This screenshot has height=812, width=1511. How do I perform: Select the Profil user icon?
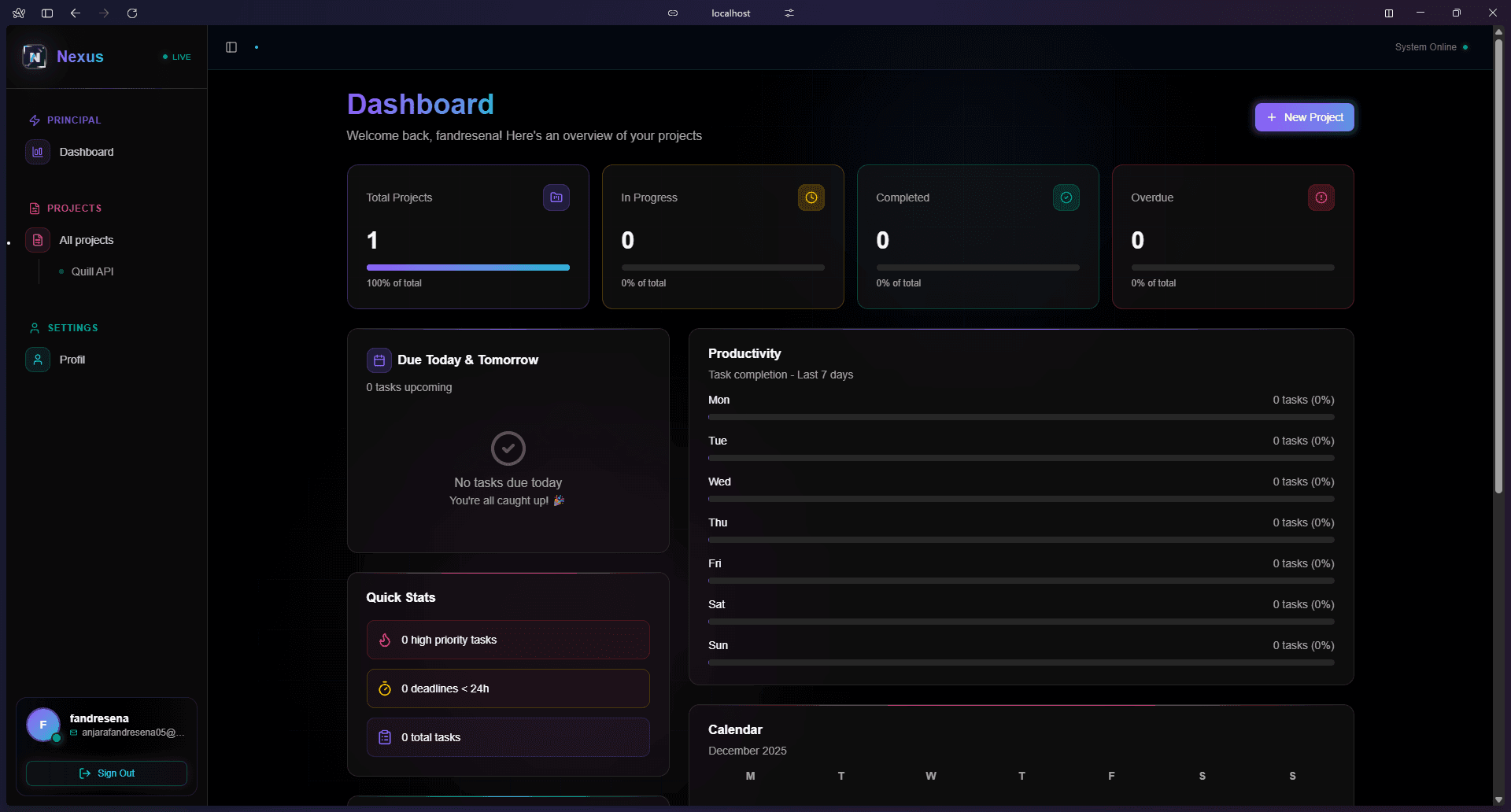[38, 360]
